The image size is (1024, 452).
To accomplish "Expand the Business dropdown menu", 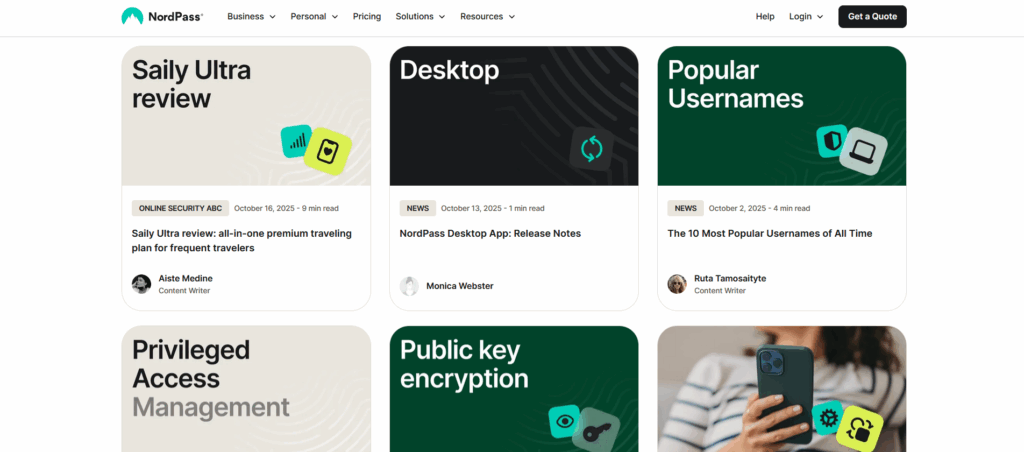I will point(251,17).
